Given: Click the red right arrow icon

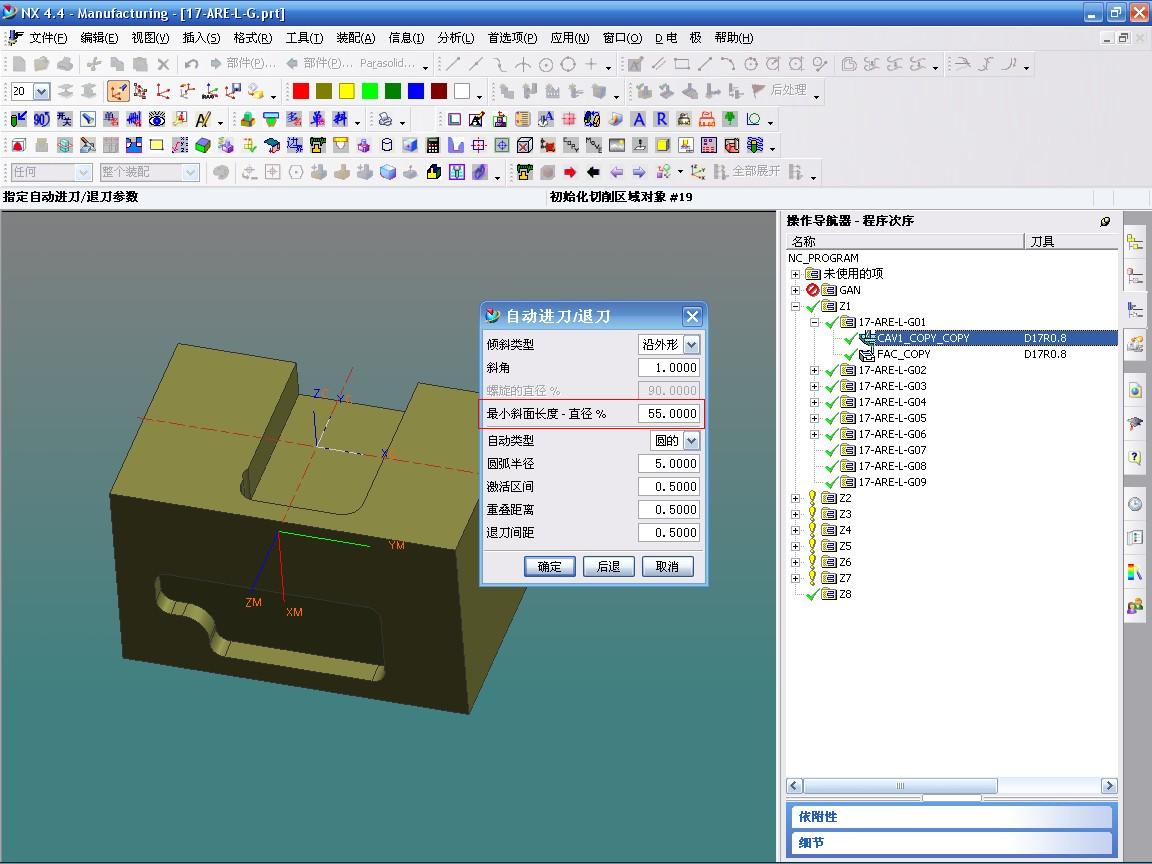Looking at the screenshot, I should pos(570,172).
